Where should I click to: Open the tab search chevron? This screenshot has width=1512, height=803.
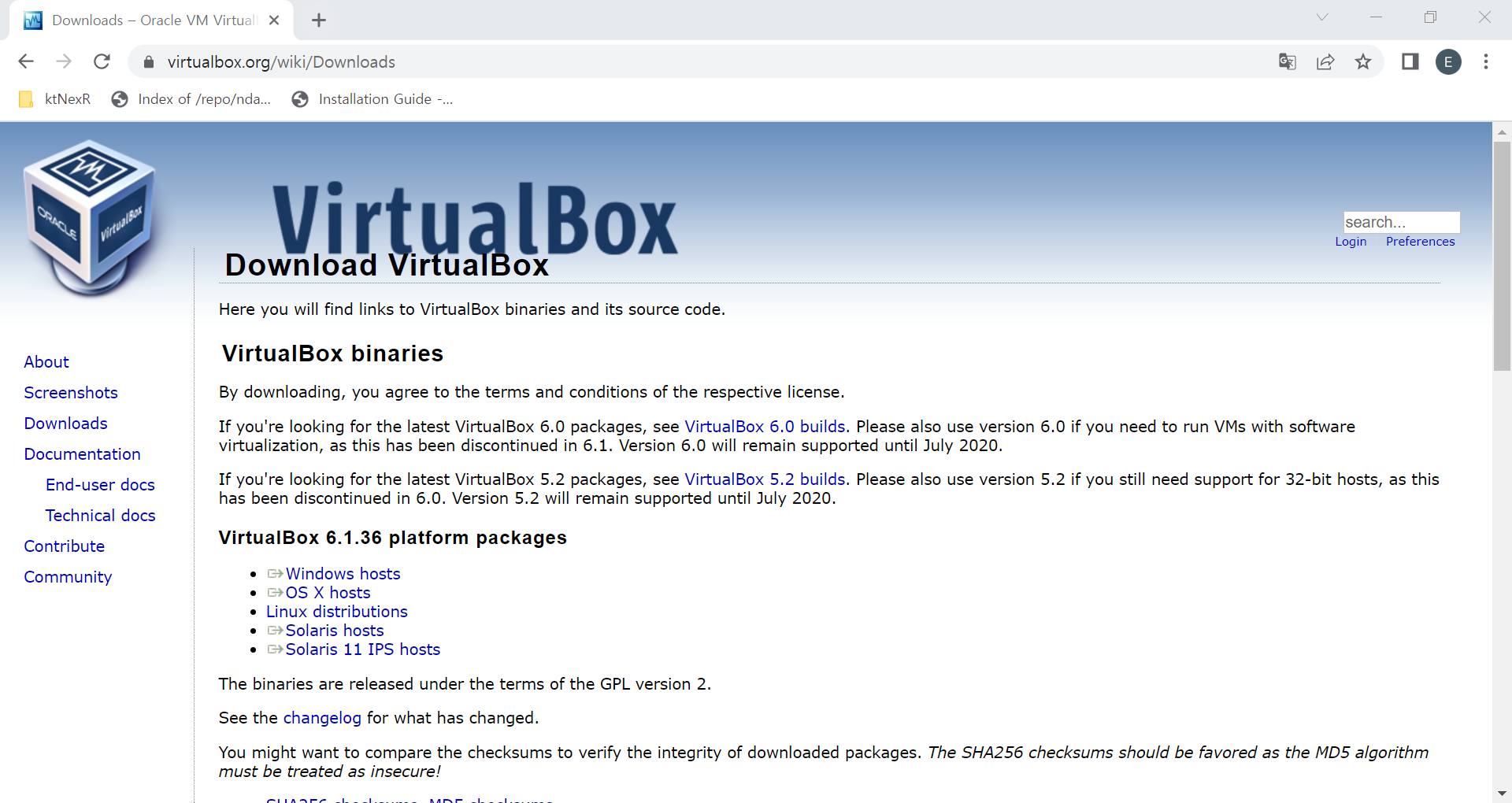tap(1322, 17)
